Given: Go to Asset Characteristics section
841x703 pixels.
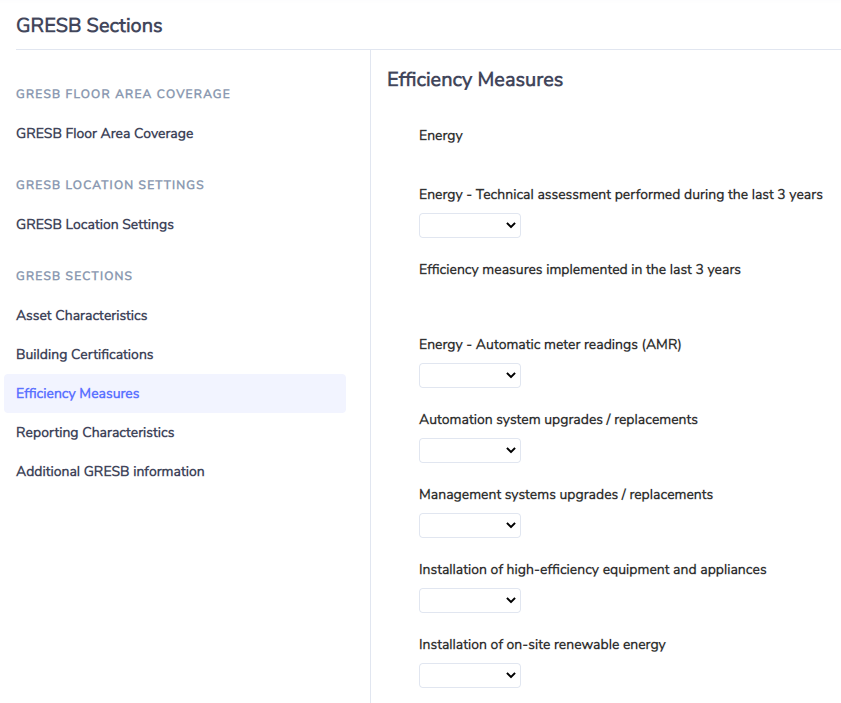Looking at the screenshot, I should [82, 315].
